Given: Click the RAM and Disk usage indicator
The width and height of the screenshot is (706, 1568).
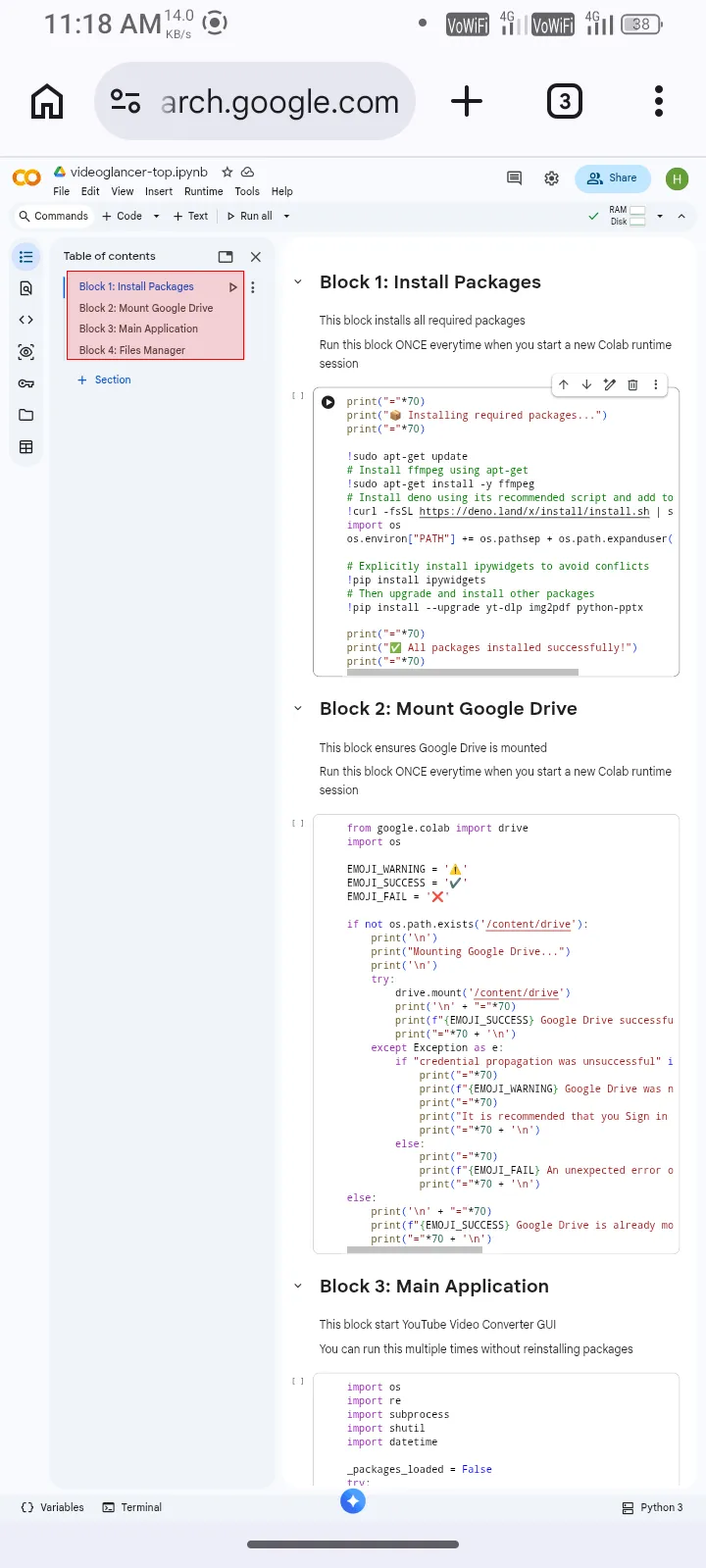Looking at the screenshot, I should [628, 216].
